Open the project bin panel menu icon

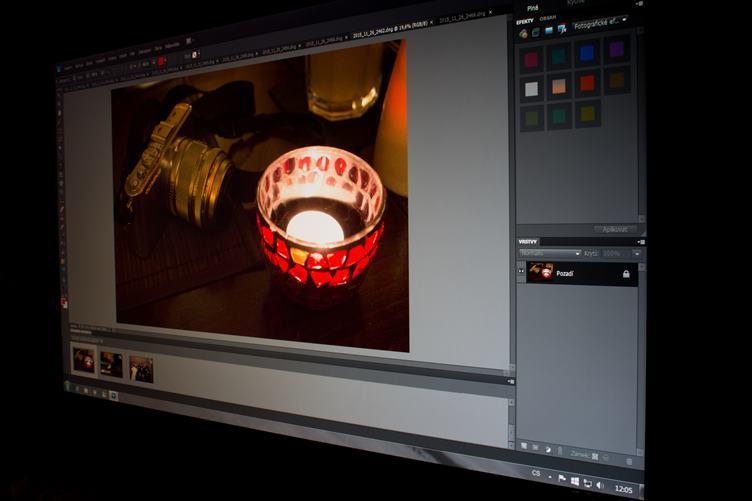click(x=511, y=382)
